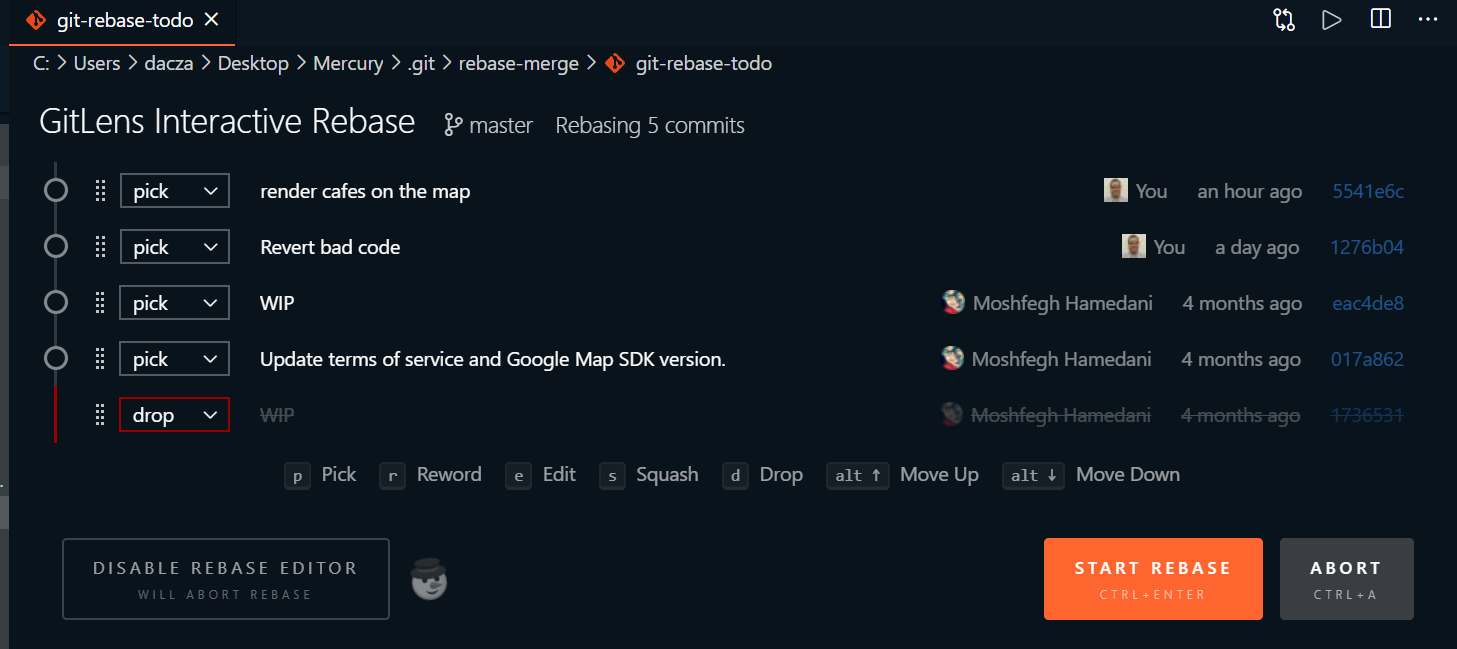Click drag handle for 'Revert bad code' commit

pos(100,247)
